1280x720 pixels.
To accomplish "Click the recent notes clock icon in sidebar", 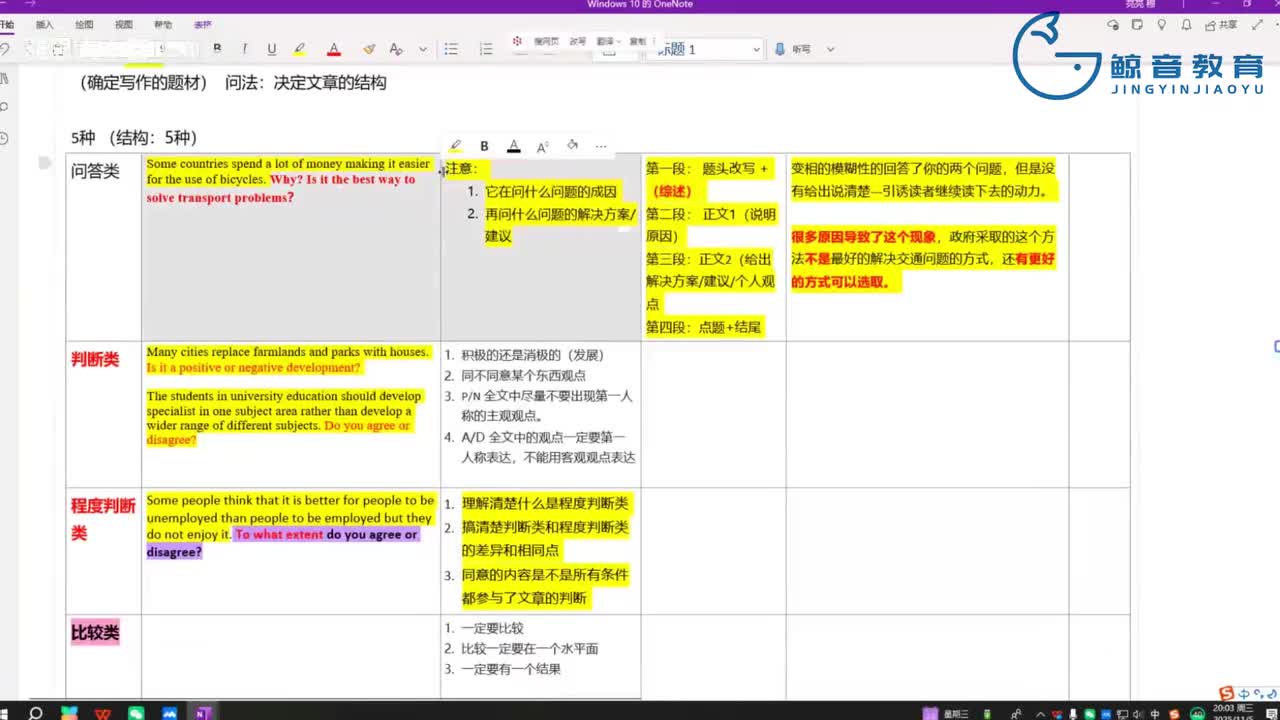I will click(x=5, y=138).
